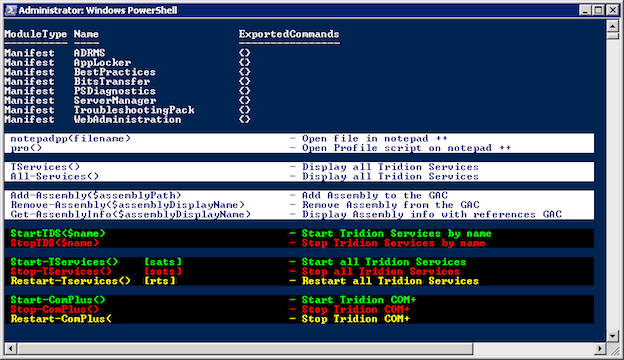Image resolution: width=624 pixels, height=360 pixels.
Task: Click the Name column header
Action: pyautogui.click(x=86, y=34)
